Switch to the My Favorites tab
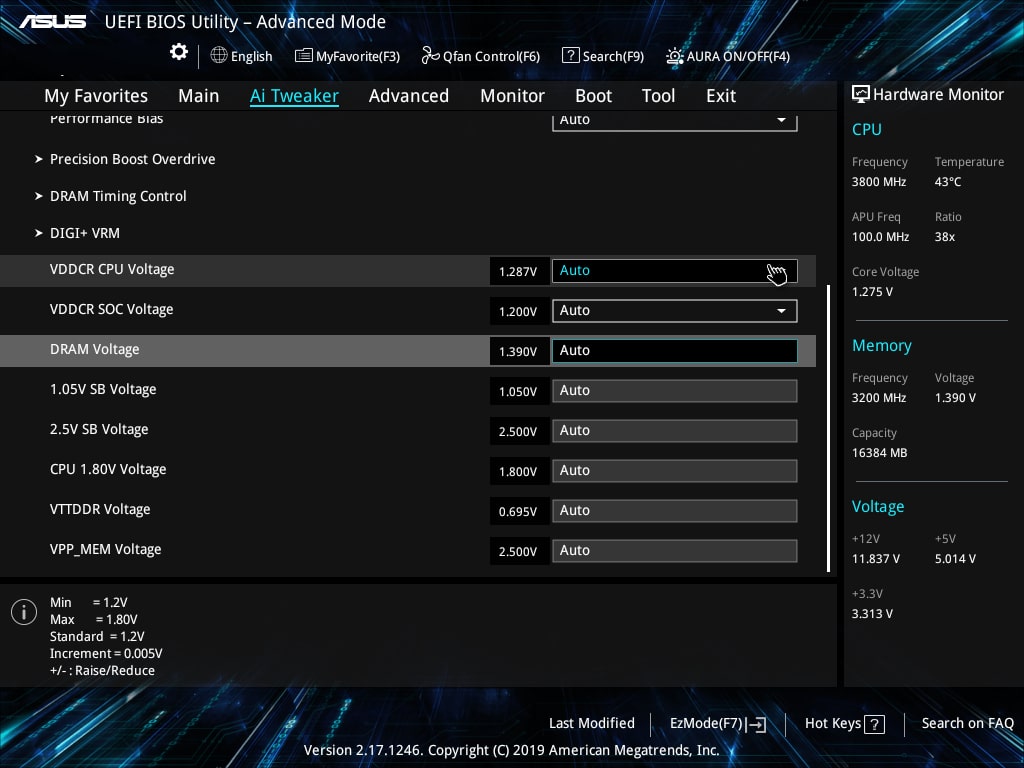This screenshot has height=768, width=1024. point(96,96)
